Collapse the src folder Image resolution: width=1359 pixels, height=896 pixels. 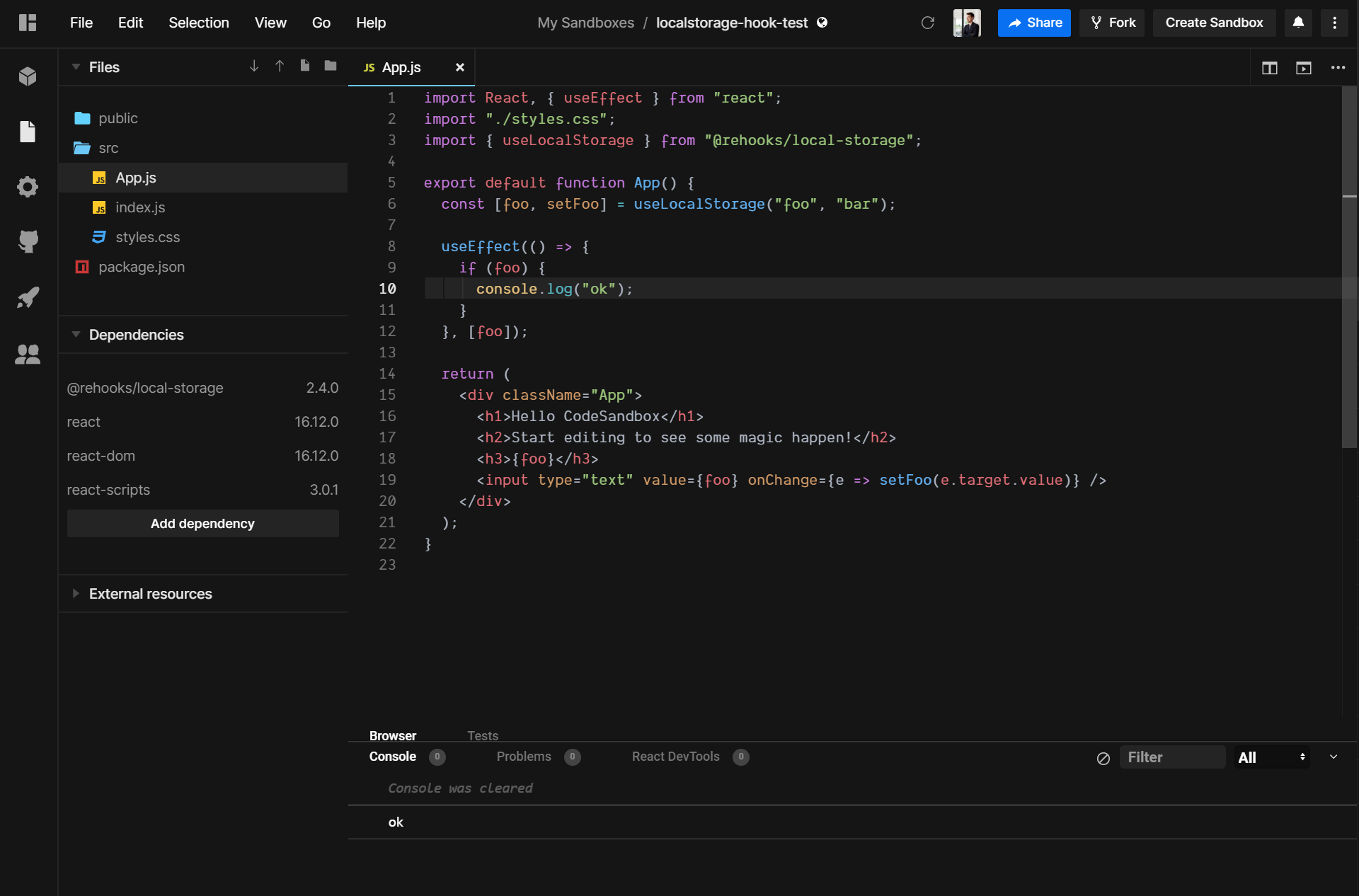tap(203, 148)
